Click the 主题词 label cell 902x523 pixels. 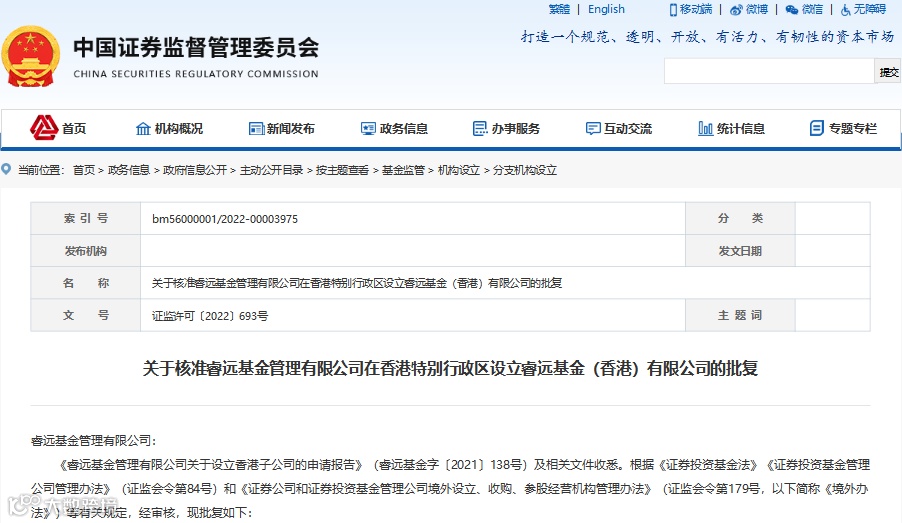click(x=740, y=315)
